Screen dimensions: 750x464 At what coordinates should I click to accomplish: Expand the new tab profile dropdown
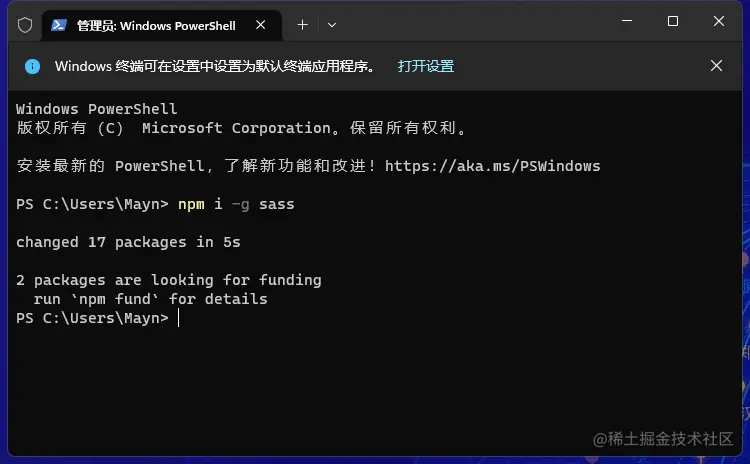[x=331, y=25]
